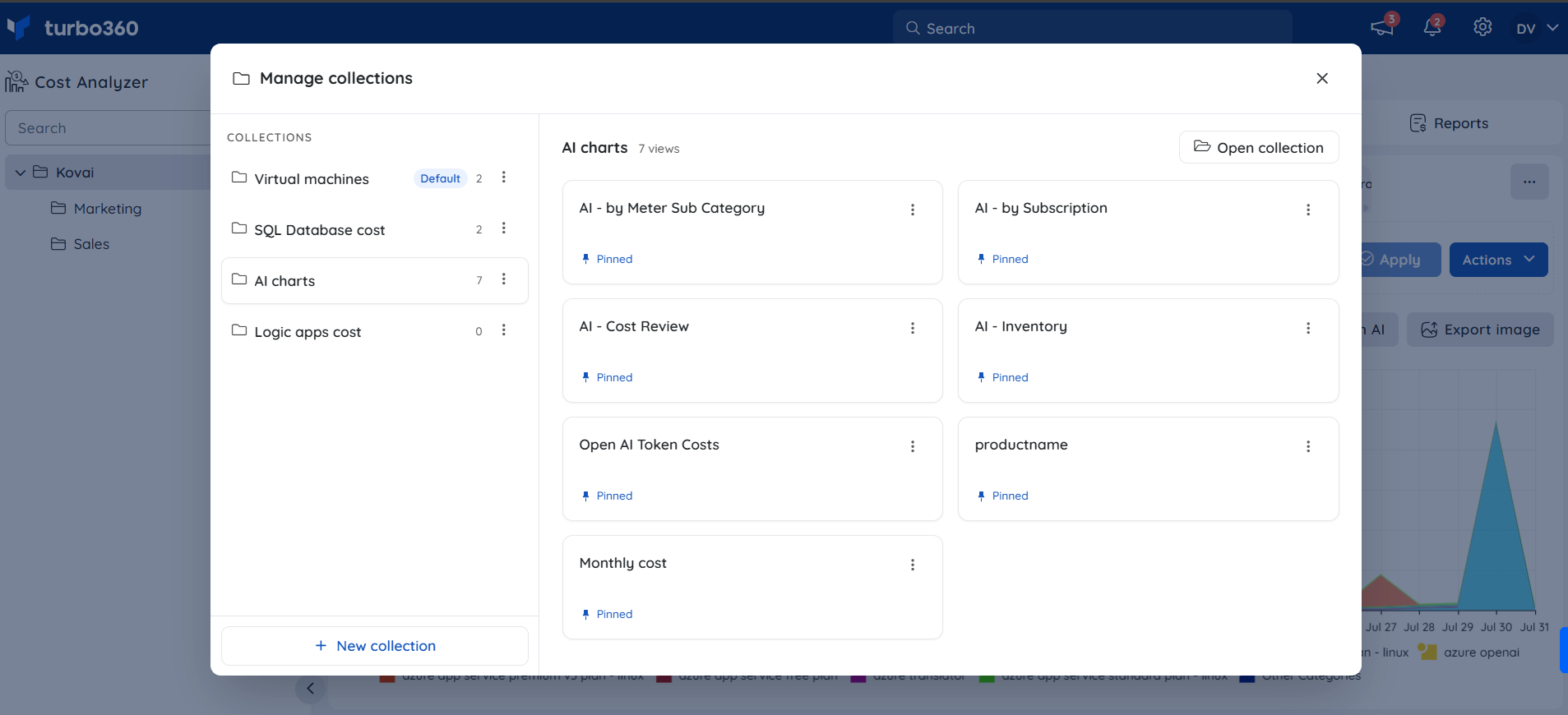This screenshot has width=1568, height=715.
Task: Open kebab menu on AI - by Meter Sub Category card
Action: click(x=913, y=210)
